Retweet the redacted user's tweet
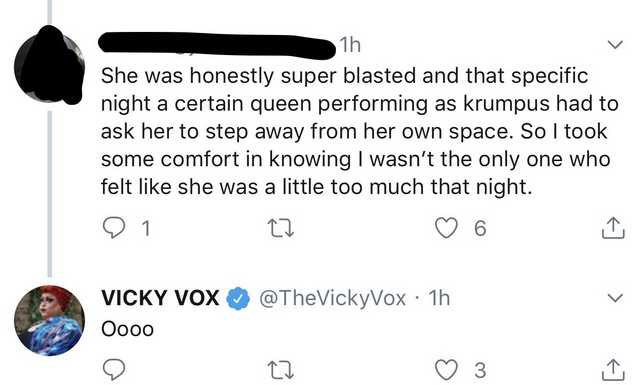This screenshot has height=385, width=640. click(x=280, y=228)
